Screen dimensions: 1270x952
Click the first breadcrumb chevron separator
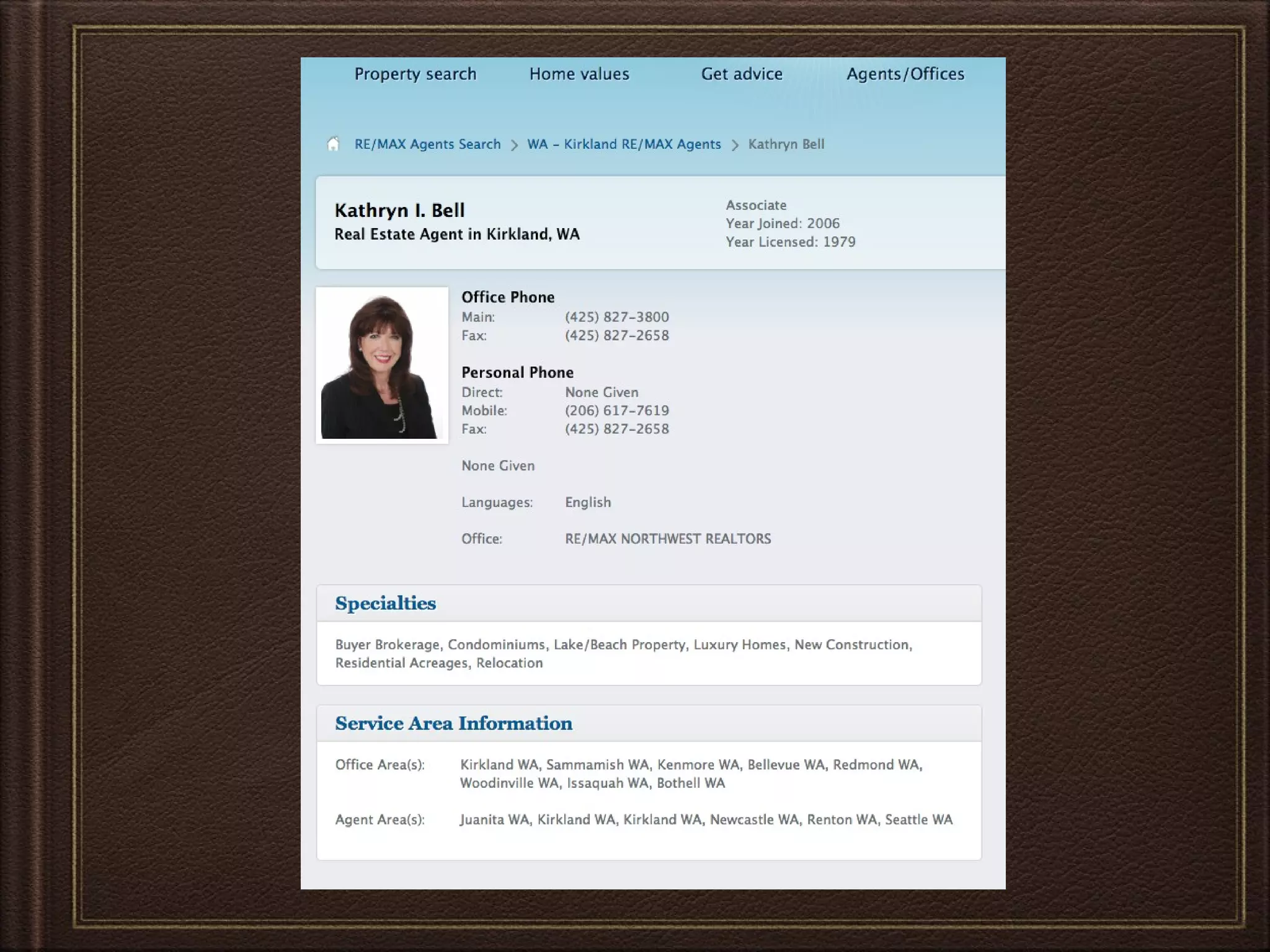514,145
